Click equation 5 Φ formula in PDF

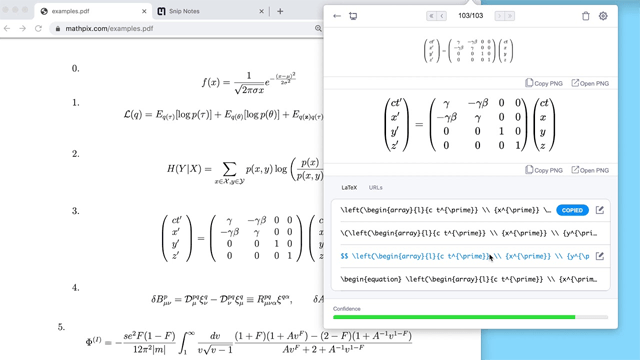(249, 342)
